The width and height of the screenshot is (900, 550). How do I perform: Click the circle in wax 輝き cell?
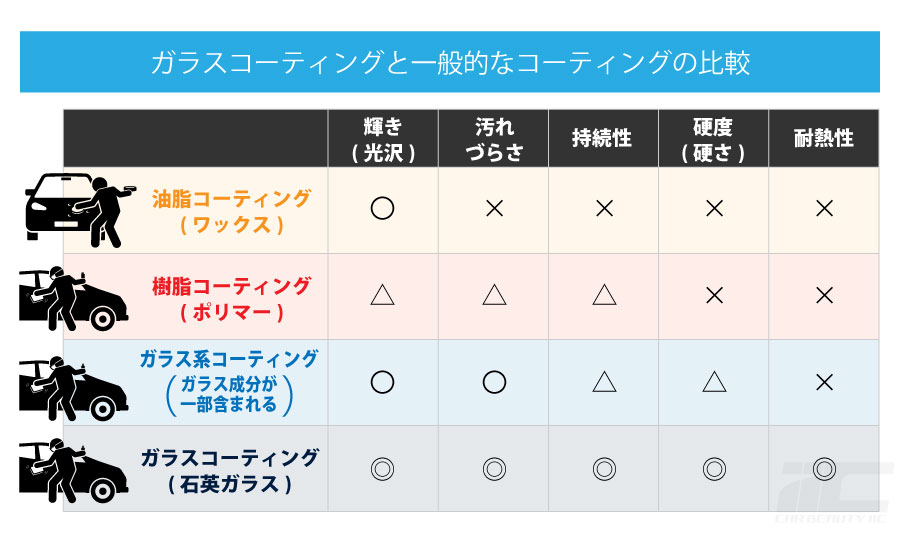(382, 208)
